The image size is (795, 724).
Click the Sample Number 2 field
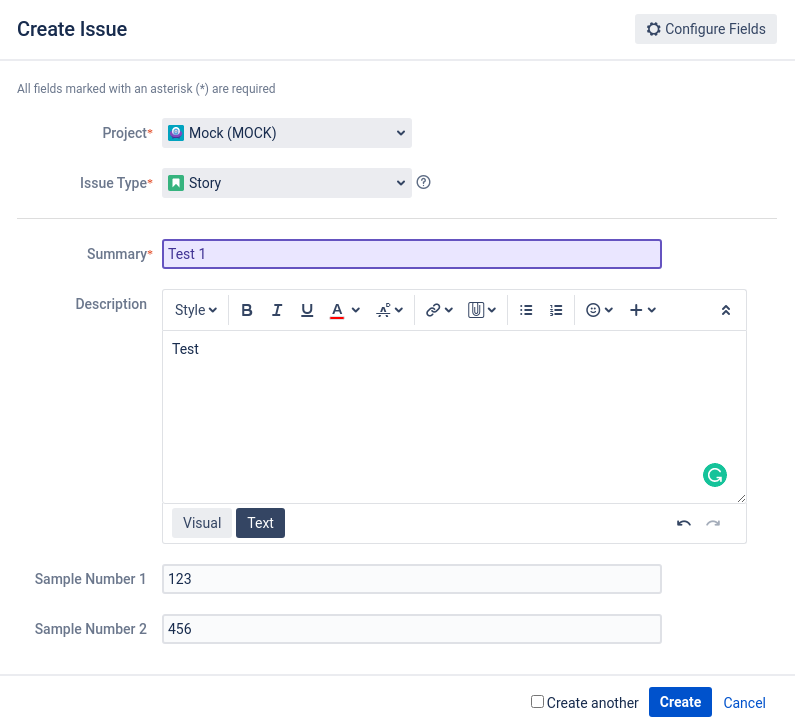[412, 629]
